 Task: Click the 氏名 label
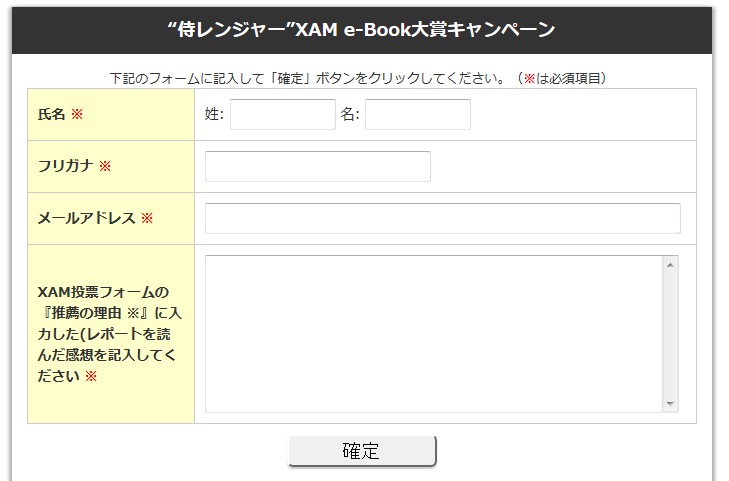click(51, 114)
